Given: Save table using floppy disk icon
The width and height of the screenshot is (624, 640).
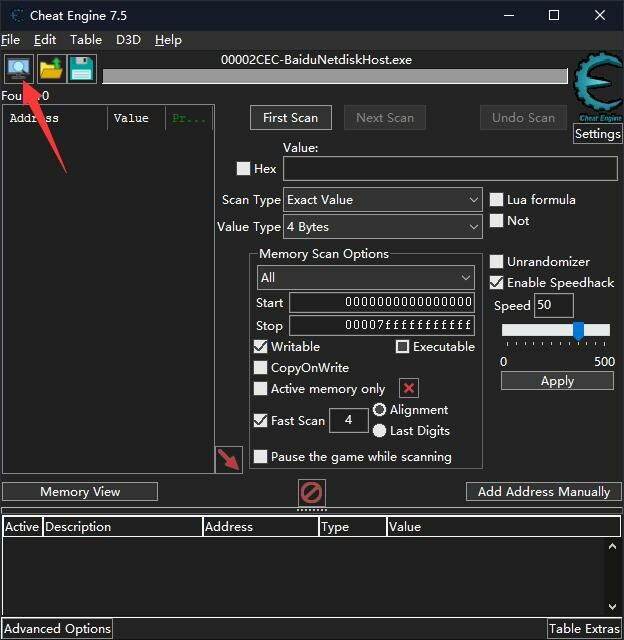Looking at the screenshot, I should click(82, 69).
